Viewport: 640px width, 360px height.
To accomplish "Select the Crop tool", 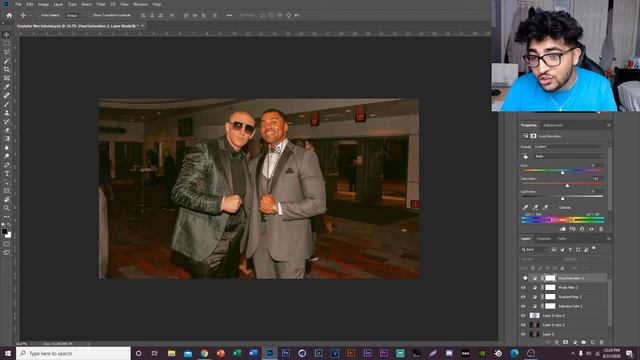I will (x=7, y=69).
